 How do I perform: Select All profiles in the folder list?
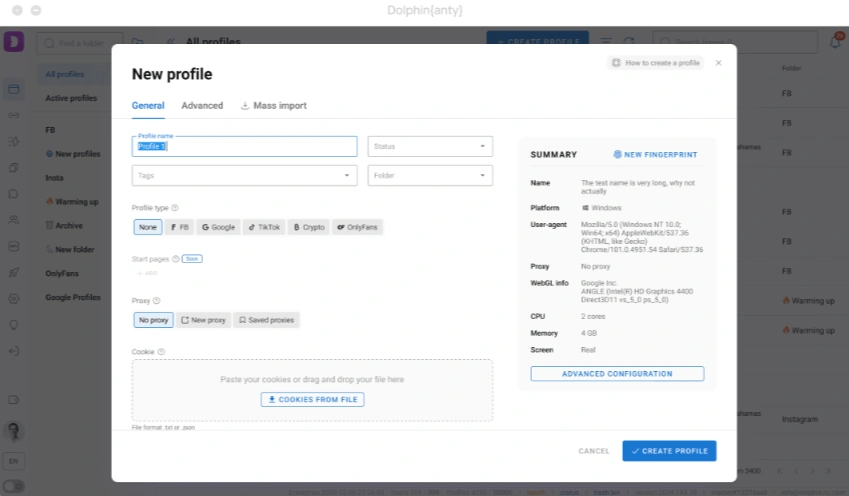pyautogui.click(x=64, y=74)
